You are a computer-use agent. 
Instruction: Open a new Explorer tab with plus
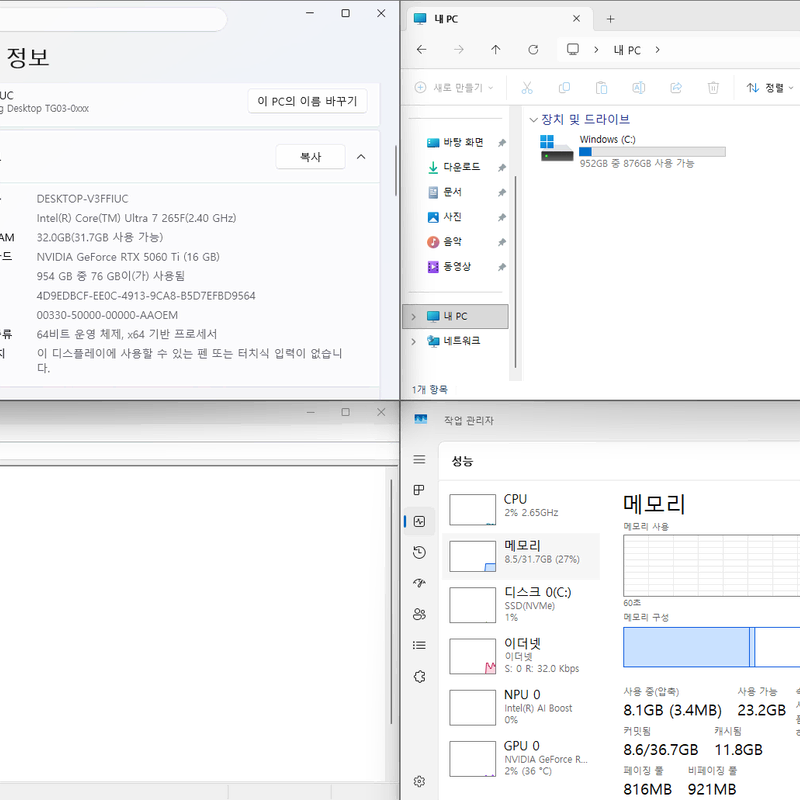[610, 19]
